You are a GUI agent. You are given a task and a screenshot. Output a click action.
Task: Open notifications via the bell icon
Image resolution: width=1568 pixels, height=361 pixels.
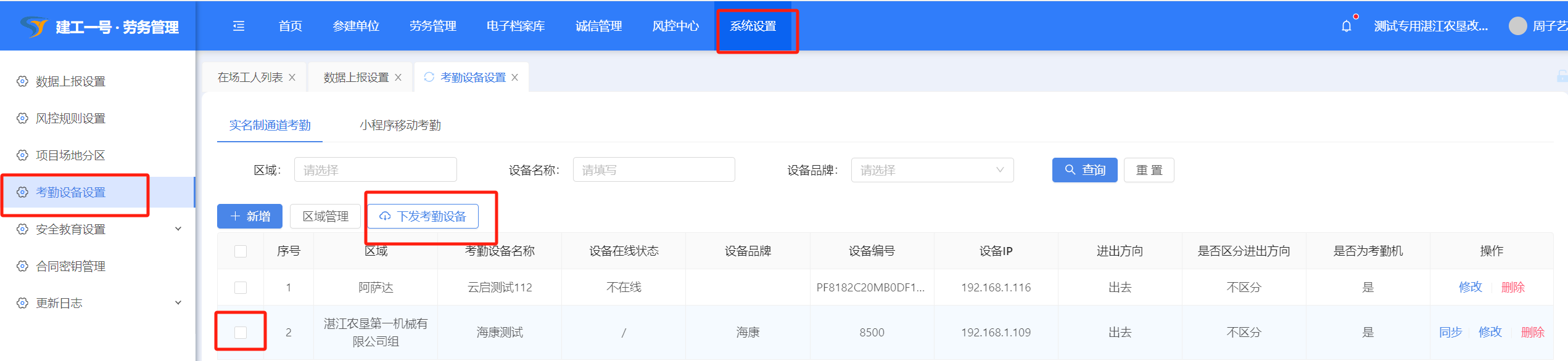pyautogui.click(x=1346, y=26)
